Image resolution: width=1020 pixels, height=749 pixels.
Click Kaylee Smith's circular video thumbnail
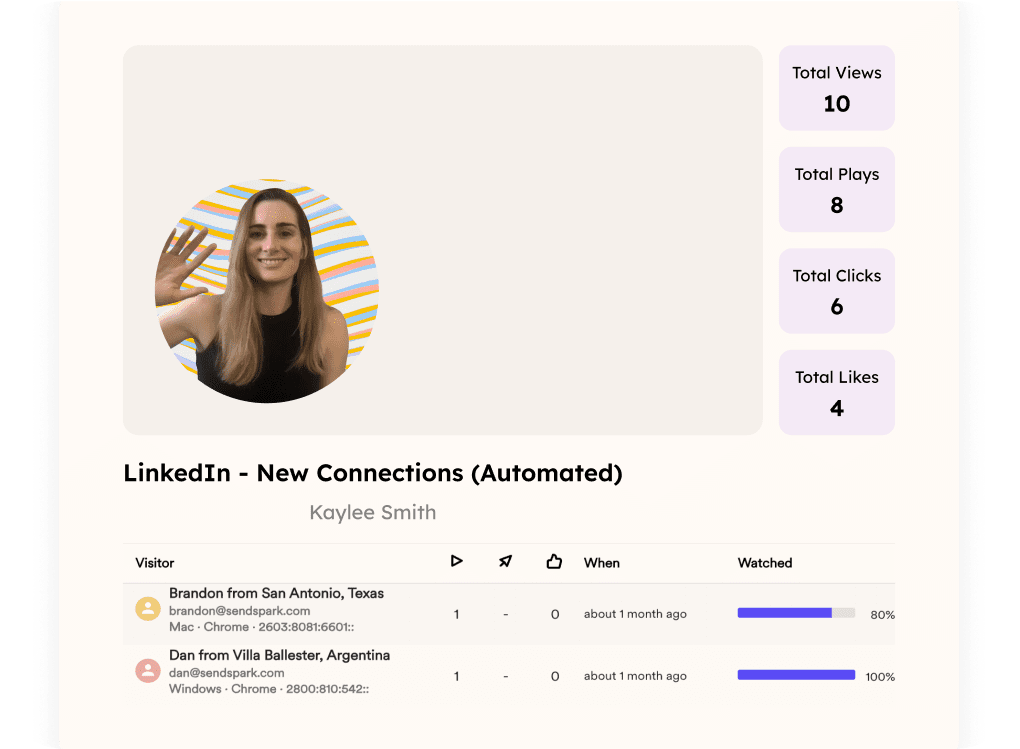pos(267,290)
